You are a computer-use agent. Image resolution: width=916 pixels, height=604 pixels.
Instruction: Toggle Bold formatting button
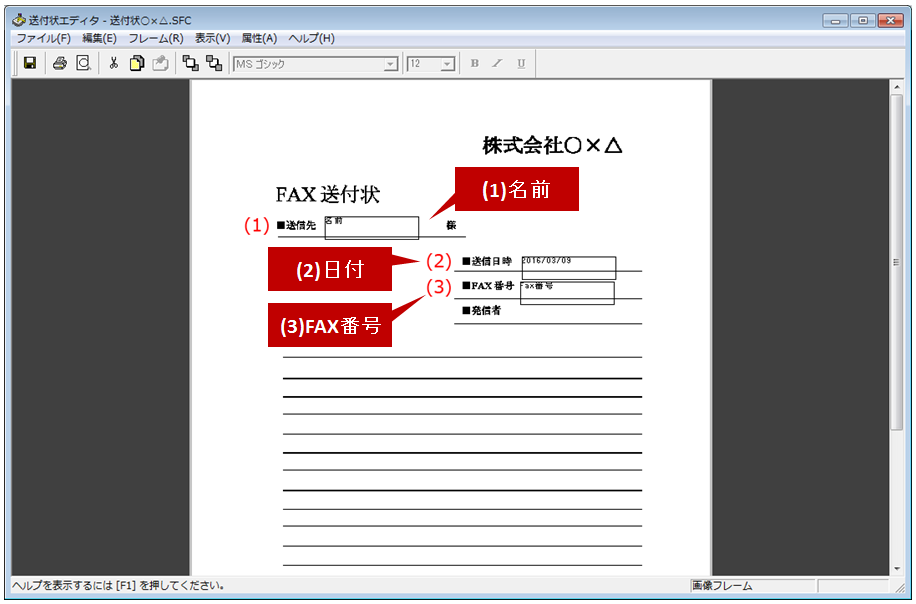(x=474, y=63)
